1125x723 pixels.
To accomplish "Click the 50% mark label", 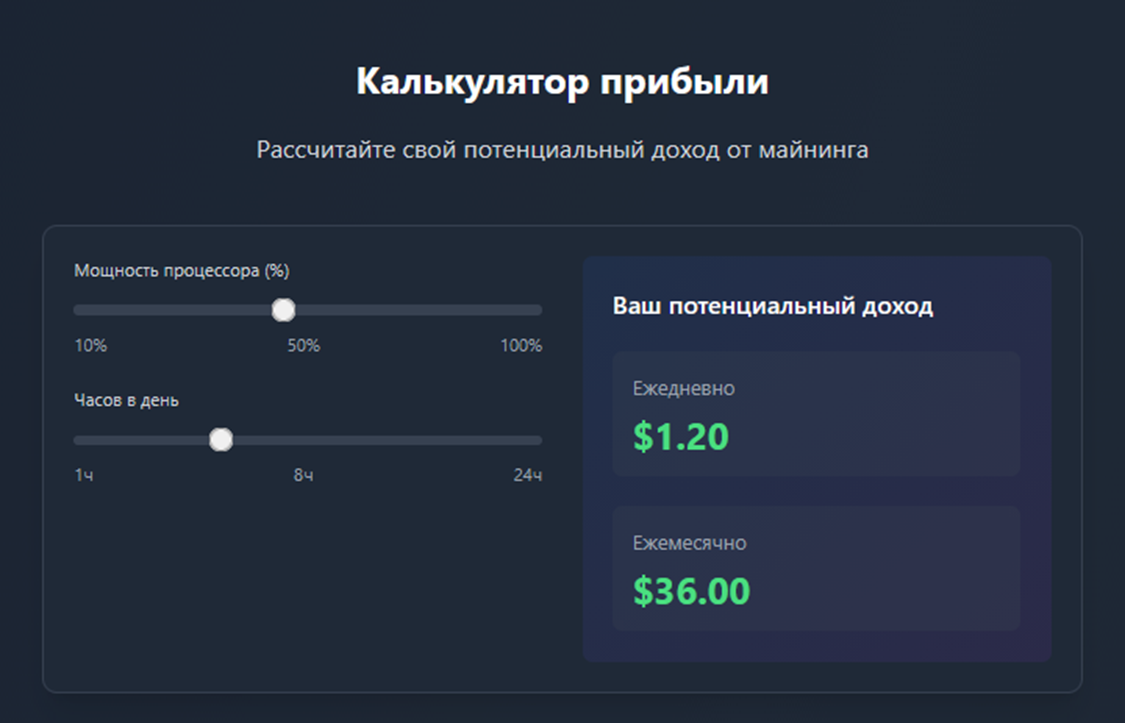I will click(x=304, y=346).
